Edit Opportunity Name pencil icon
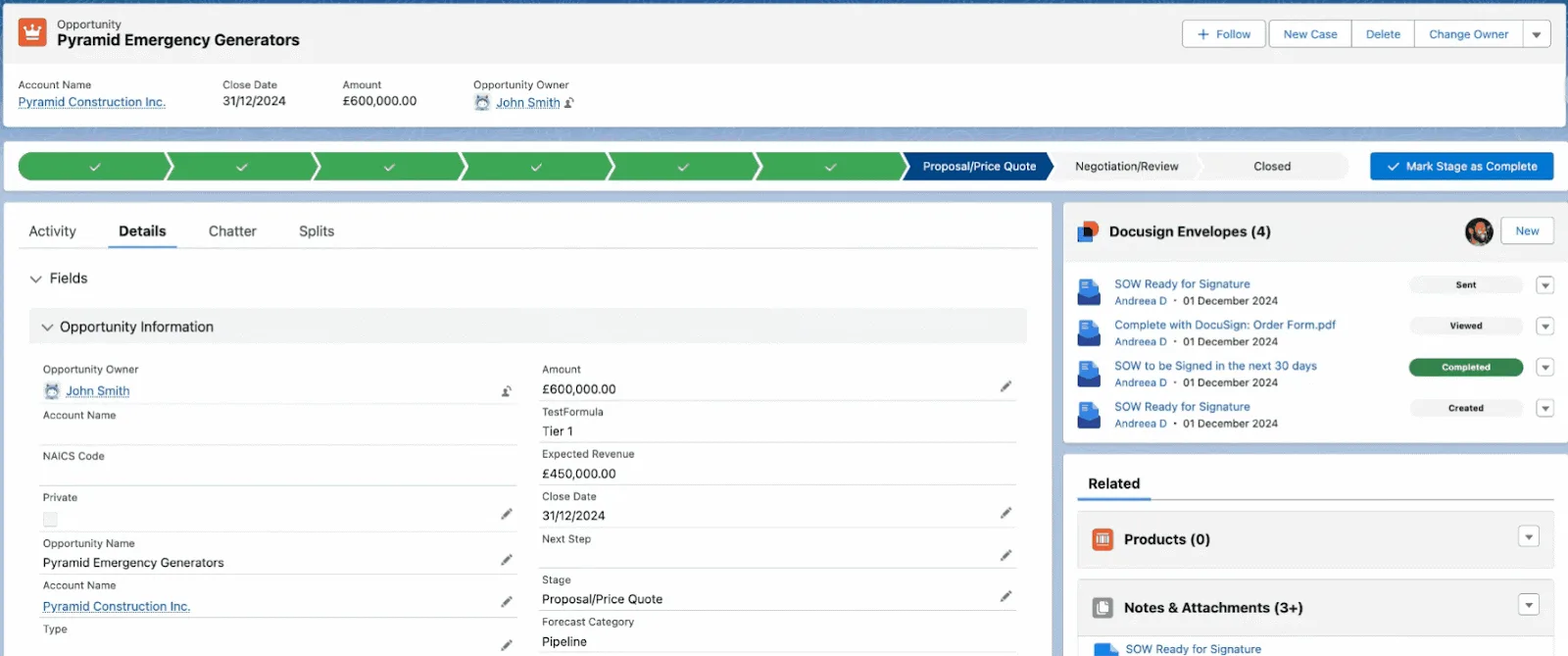The height and width of the screenshot is (656, 1568). (x=507, y=560)
